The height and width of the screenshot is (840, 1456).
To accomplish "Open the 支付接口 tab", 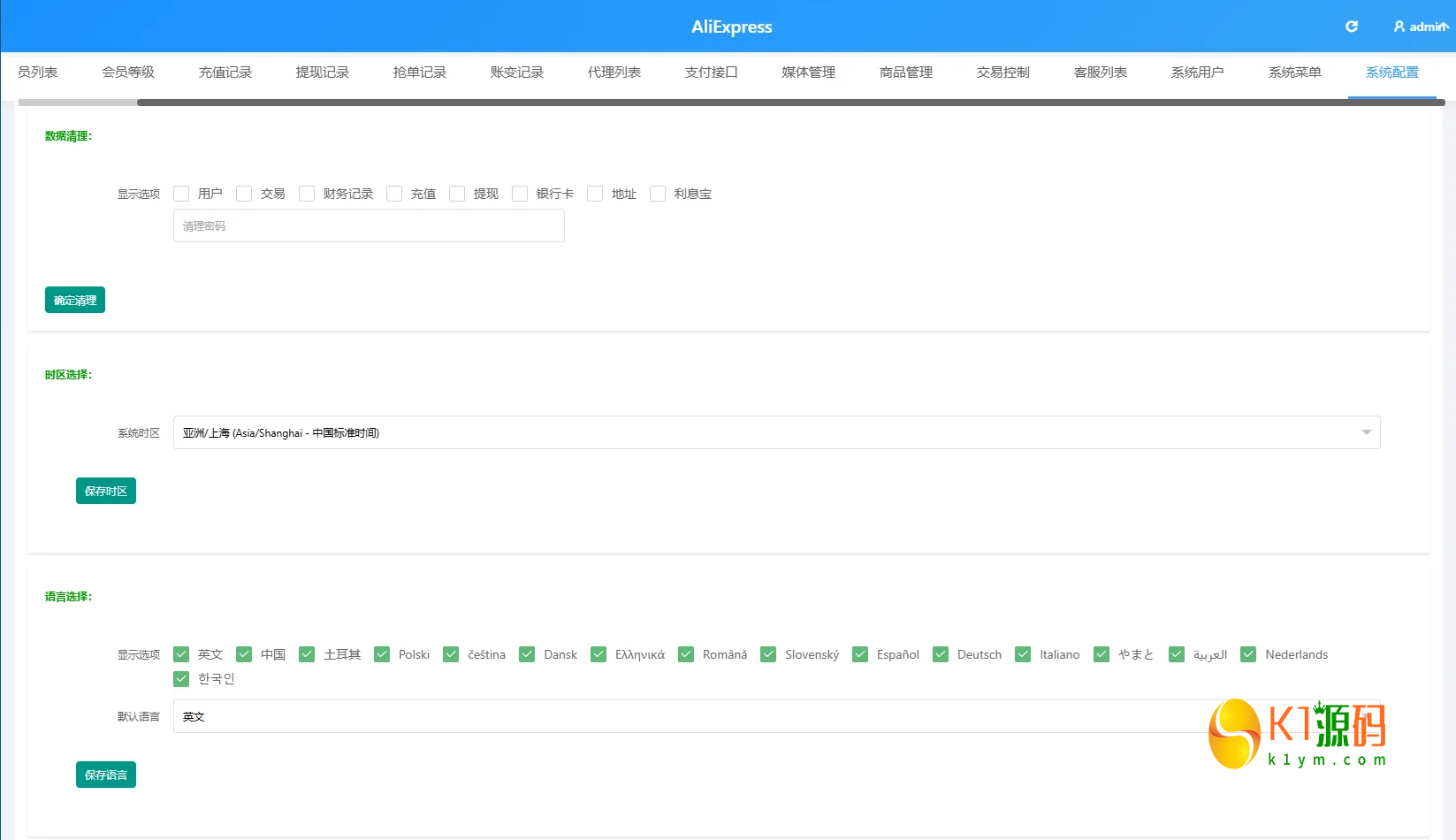I will [x=712, y=73].
